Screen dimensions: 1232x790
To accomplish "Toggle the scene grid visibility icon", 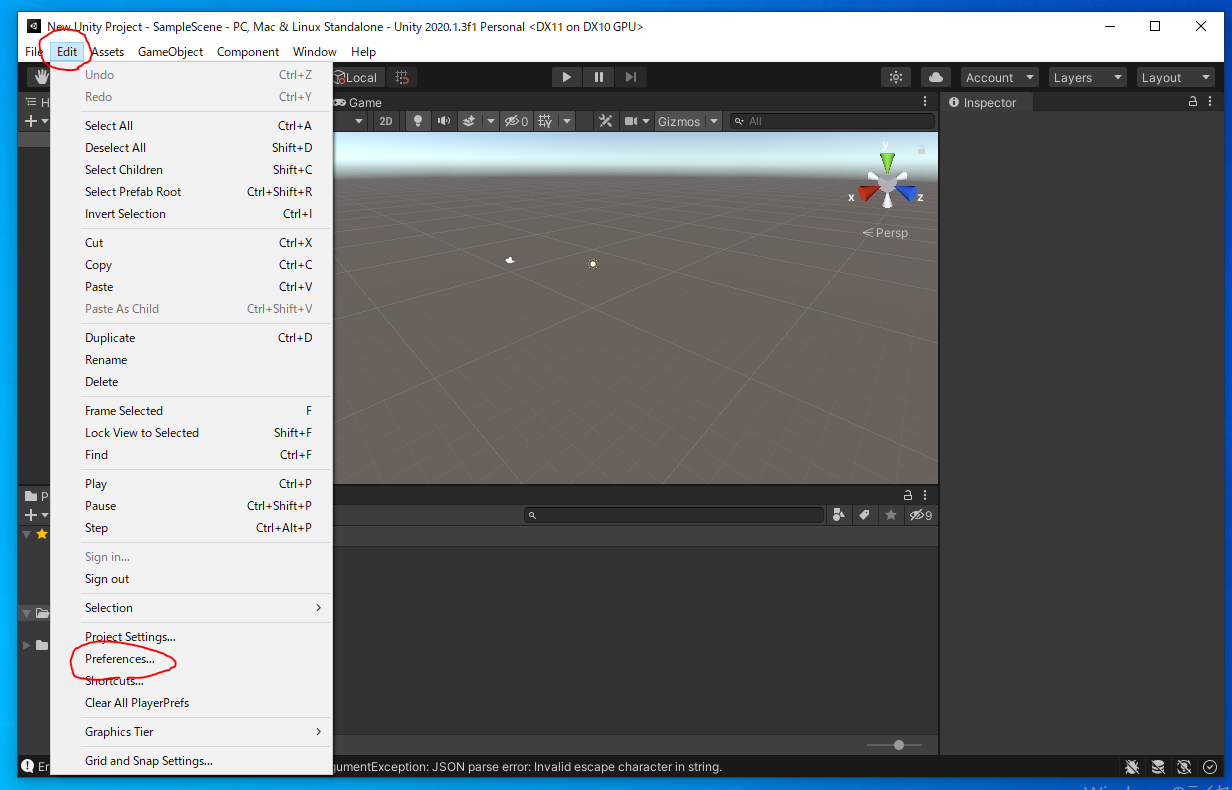I will click(x=545, y=121).
